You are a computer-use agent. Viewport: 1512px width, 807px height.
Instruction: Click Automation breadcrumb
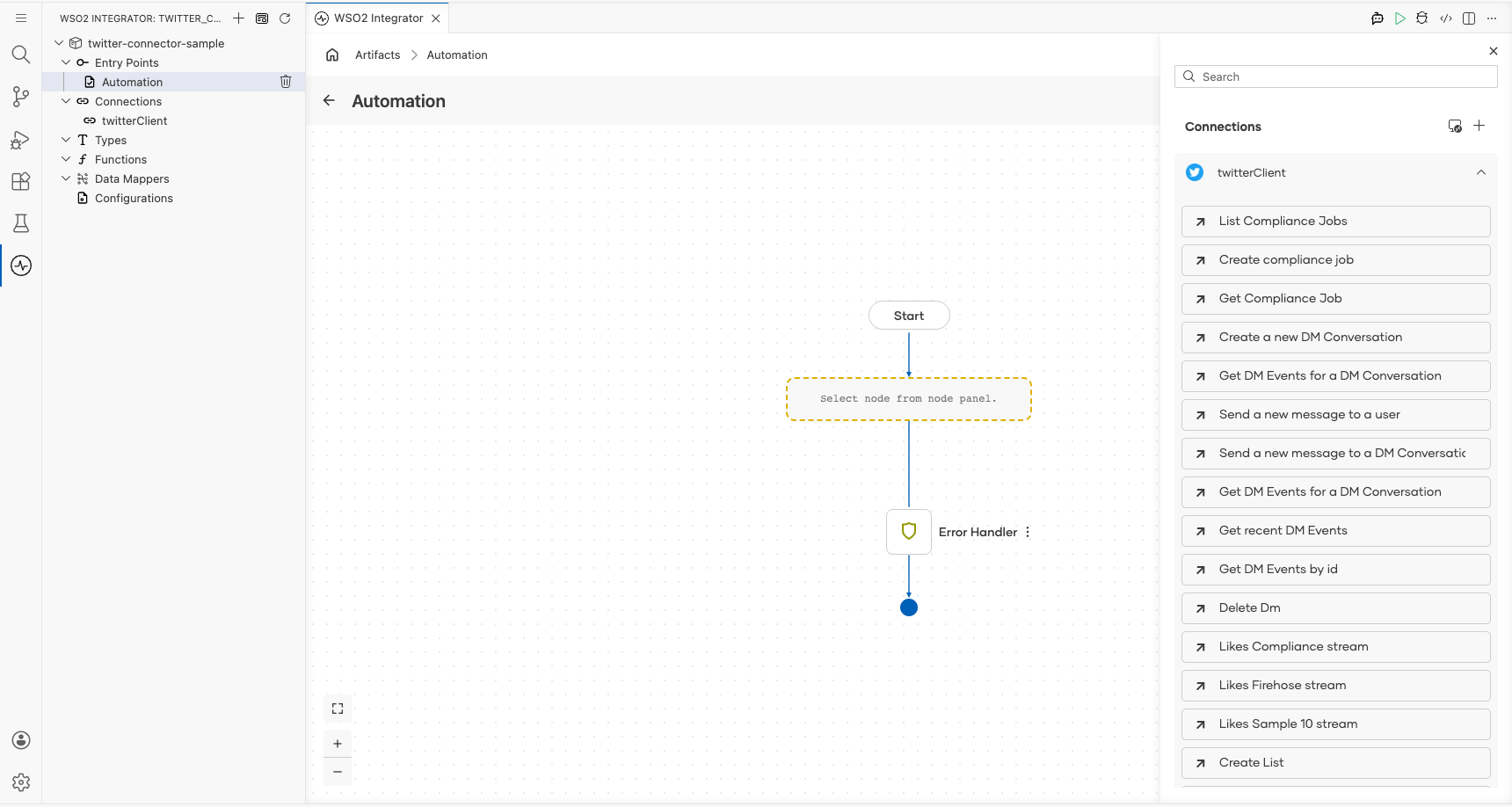457,55
